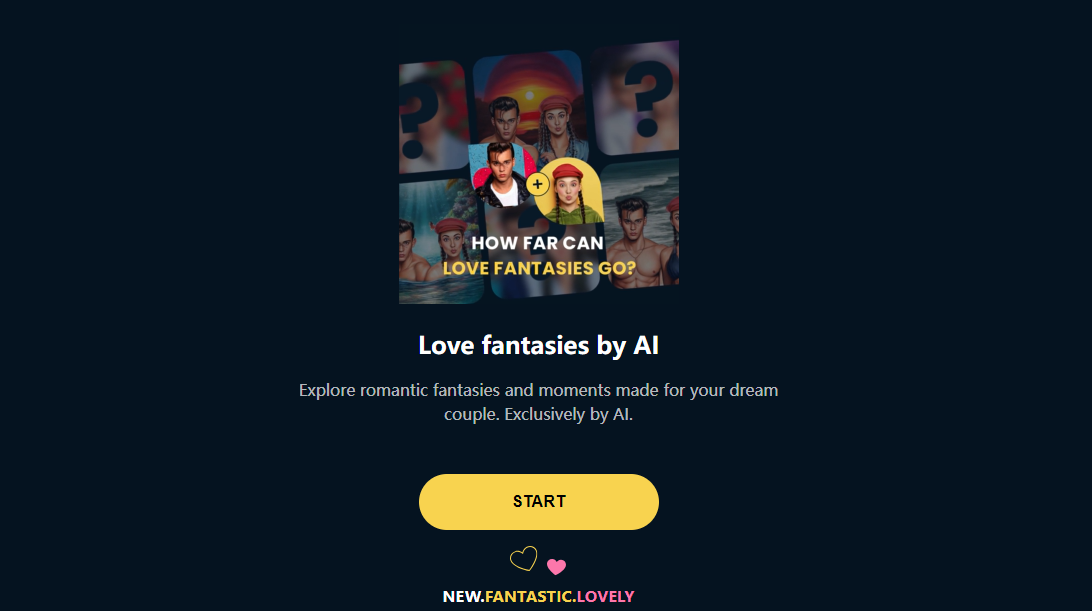Click the yellow plus icon between portraits
Viewport: 1092px width, 611px height.
tap(537, 185)
